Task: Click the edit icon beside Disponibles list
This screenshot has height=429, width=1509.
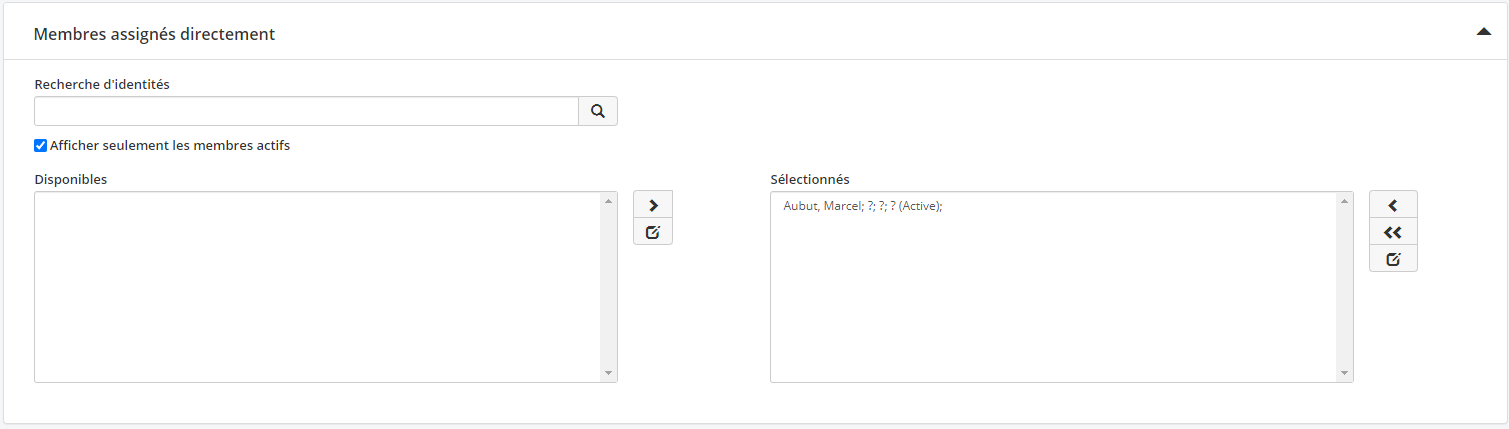Action: point(653,232)
